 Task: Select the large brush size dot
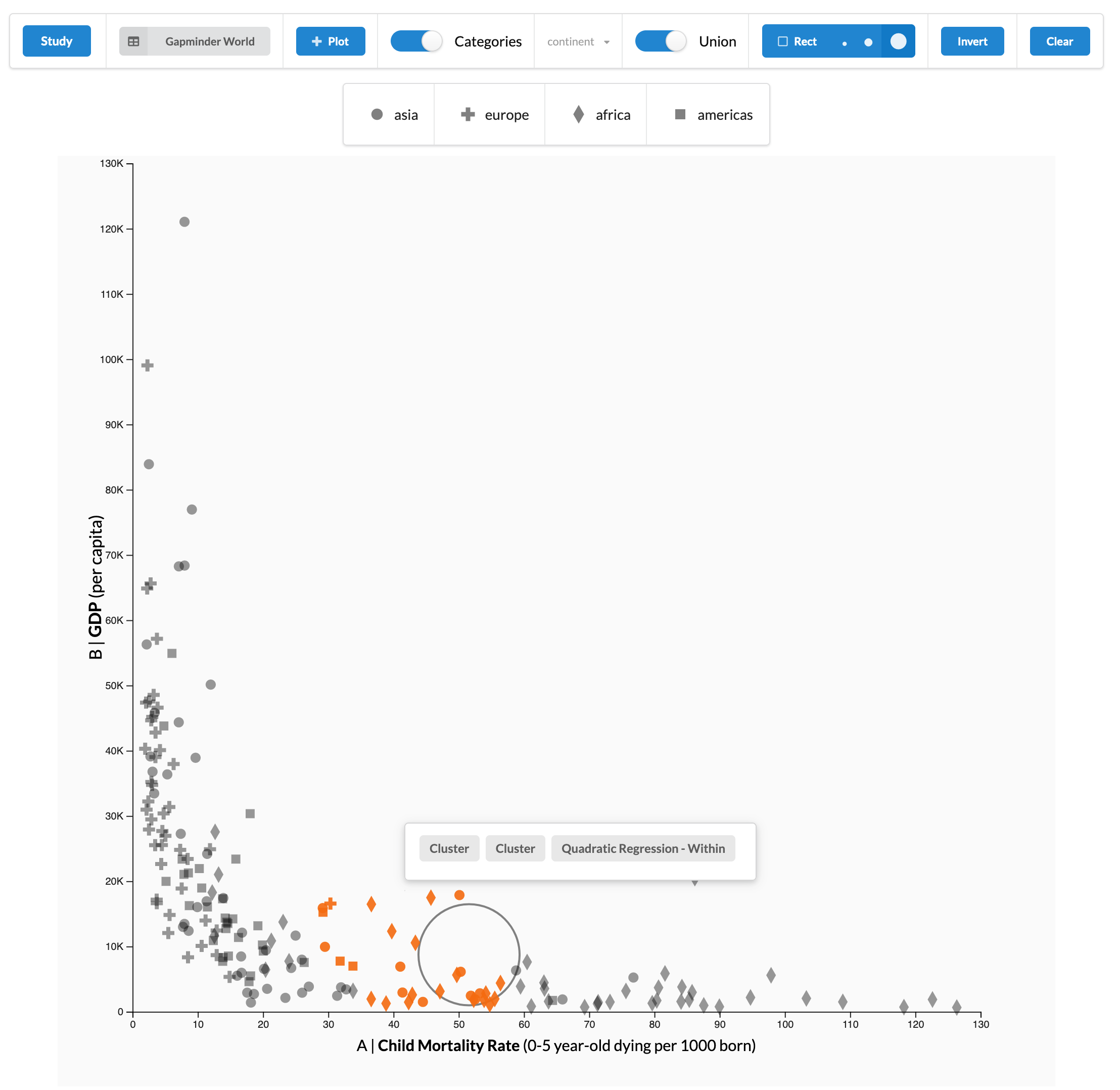pos(899,41)
